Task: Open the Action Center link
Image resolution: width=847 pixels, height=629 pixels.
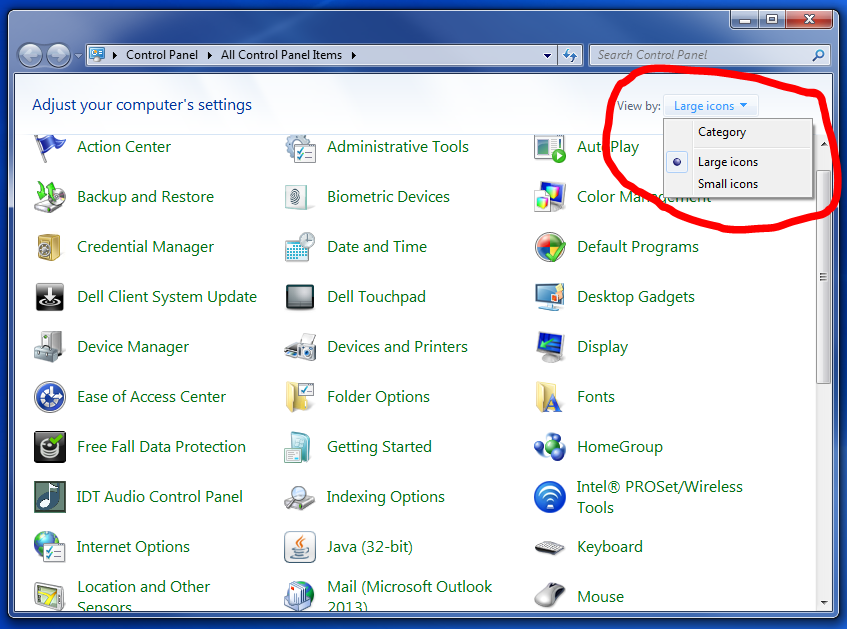Action: pos(124,146)
